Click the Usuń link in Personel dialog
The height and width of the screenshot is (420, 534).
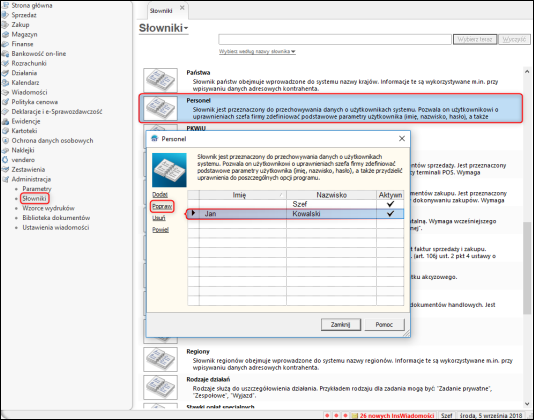tap(159, 218)
